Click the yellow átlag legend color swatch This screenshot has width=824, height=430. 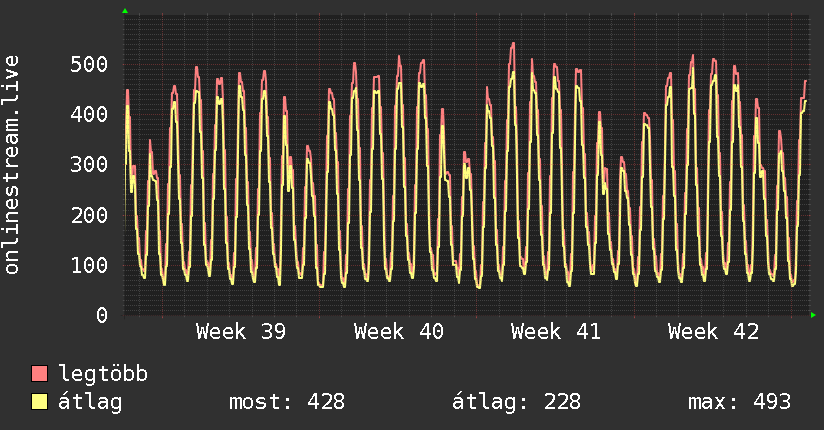click(x=39, y=402)
